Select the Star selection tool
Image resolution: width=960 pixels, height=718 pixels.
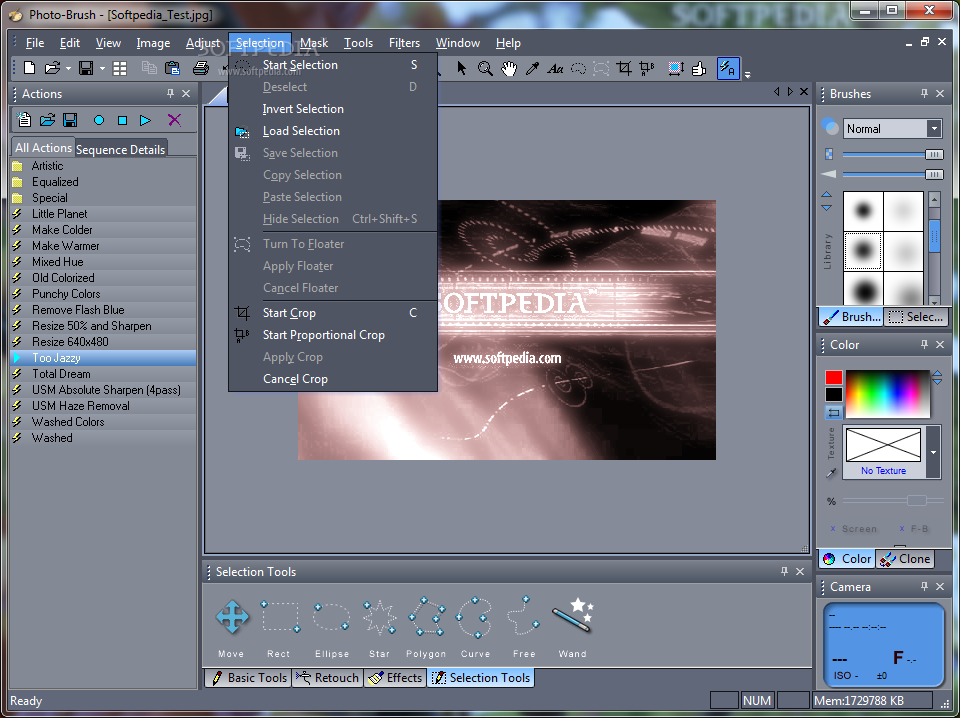[x=379, y=617]
